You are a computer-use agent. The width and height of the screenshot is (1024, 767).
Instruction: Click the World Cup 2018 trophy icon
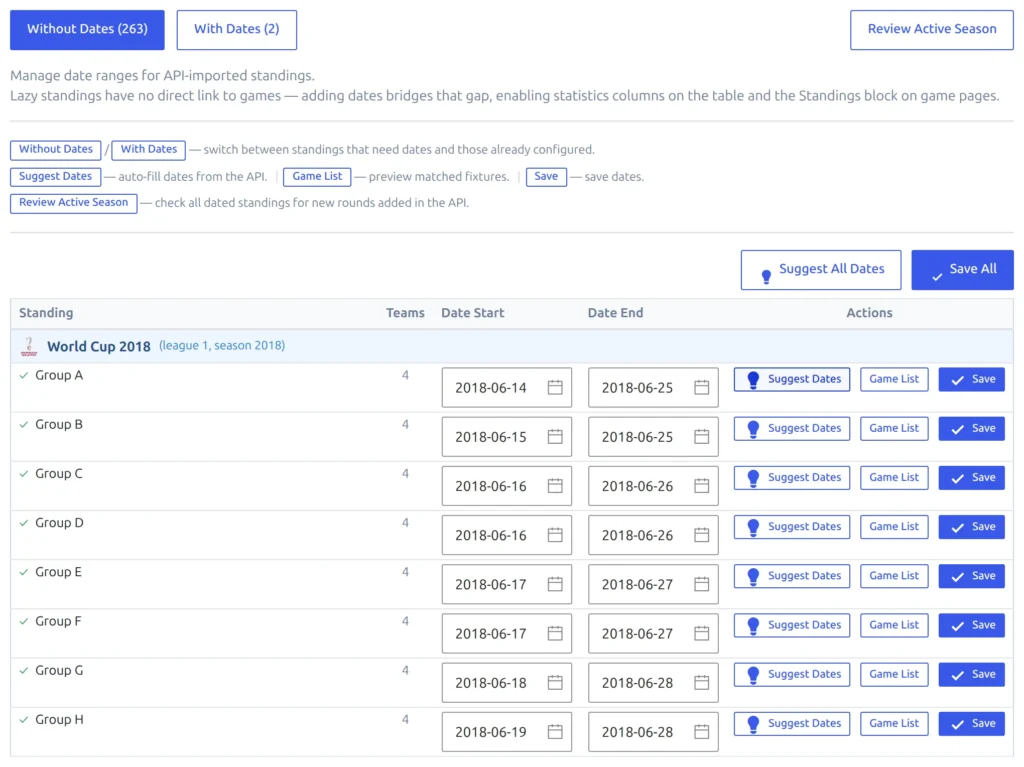click(x=29, y=346)
